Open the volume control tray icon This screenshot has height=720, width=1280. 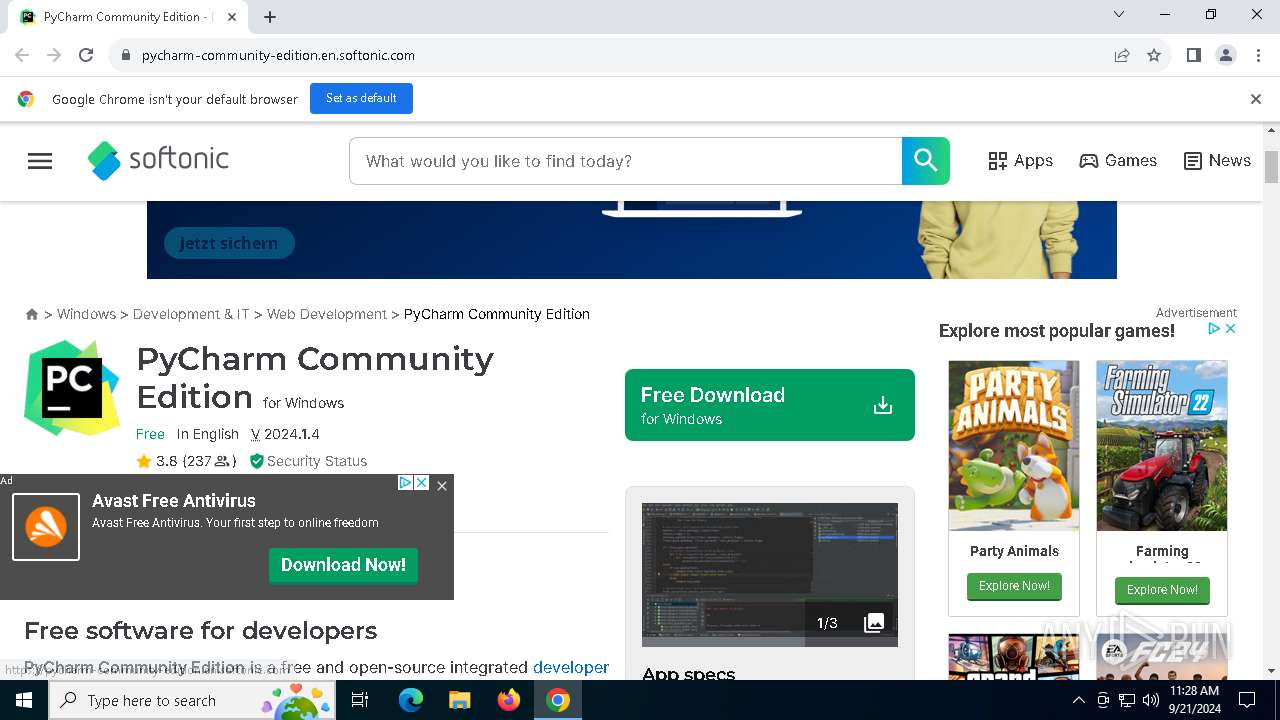point(1151,700)
